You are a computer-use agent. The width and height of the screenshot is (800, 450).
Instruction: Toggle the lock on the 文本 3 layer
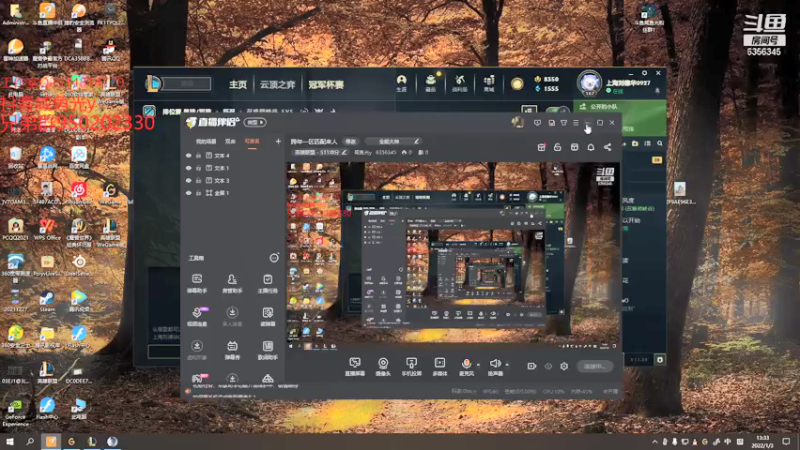[x=198, y=181]
